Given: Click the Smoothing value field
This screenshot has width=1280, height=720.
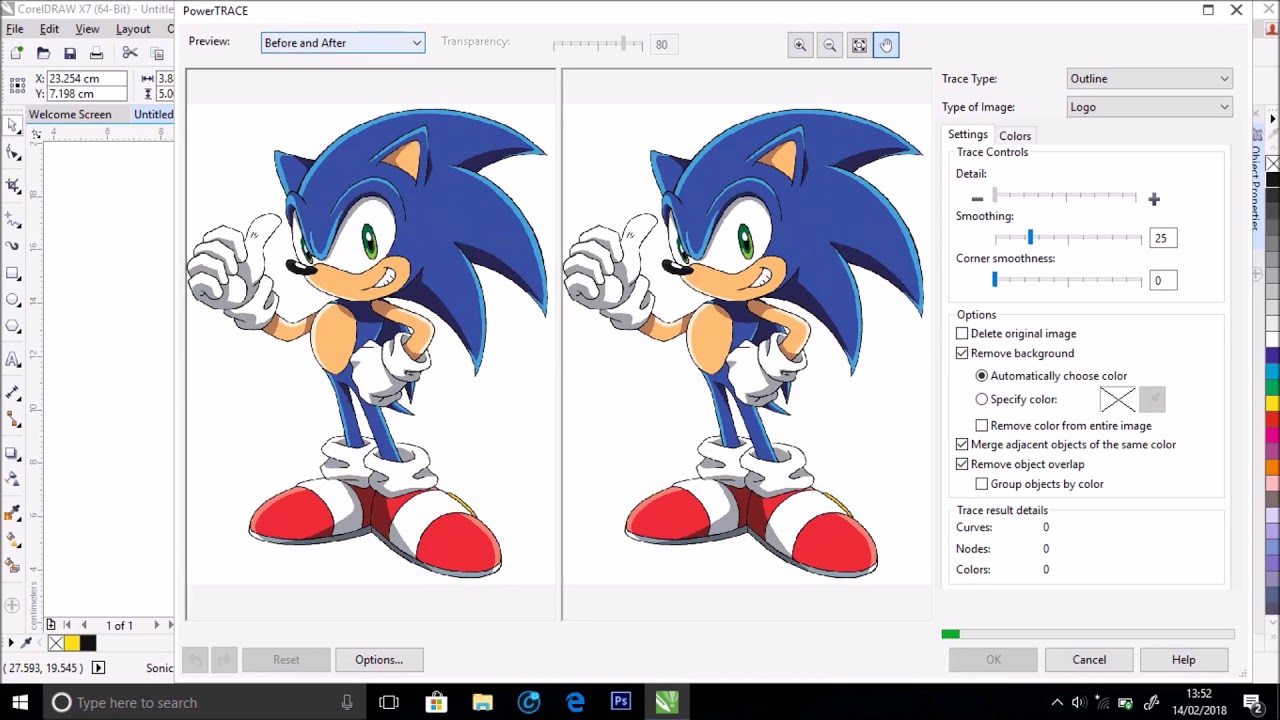Looking at the screenshot, I should click(1163, 238).
